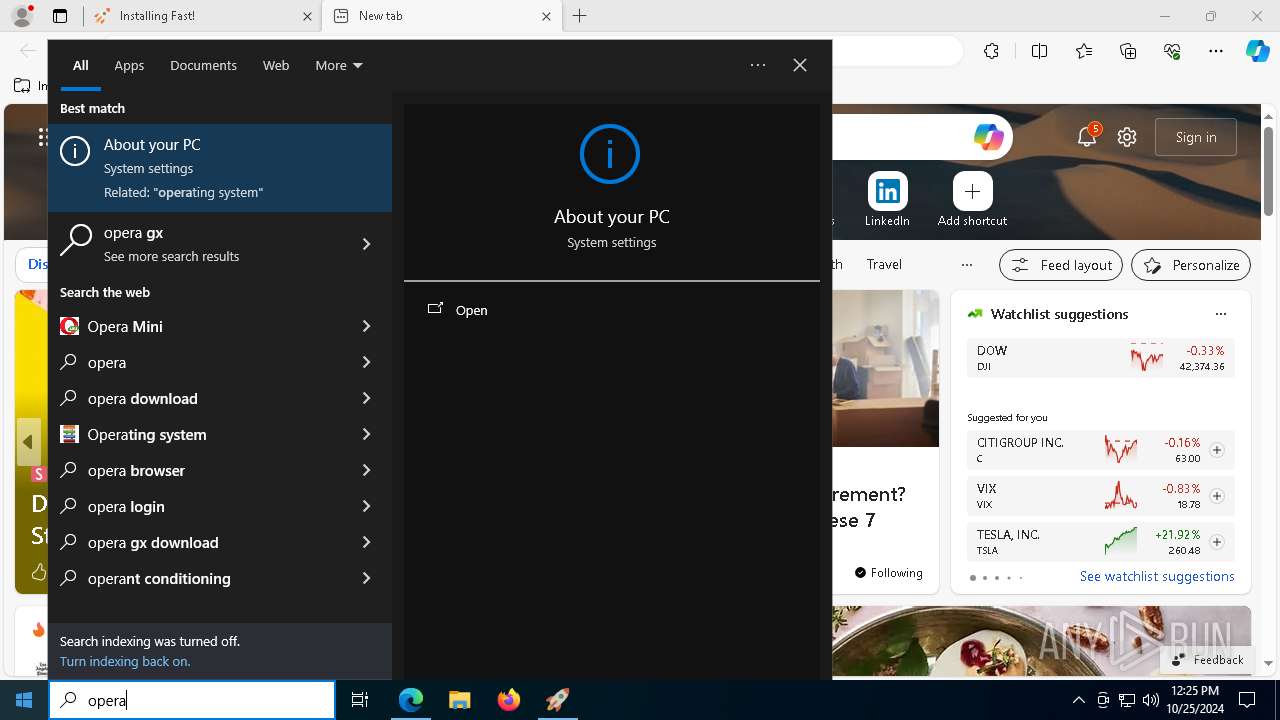
Task: Open Edge browser essentials heart icon
Action: tap(1173, 51)
